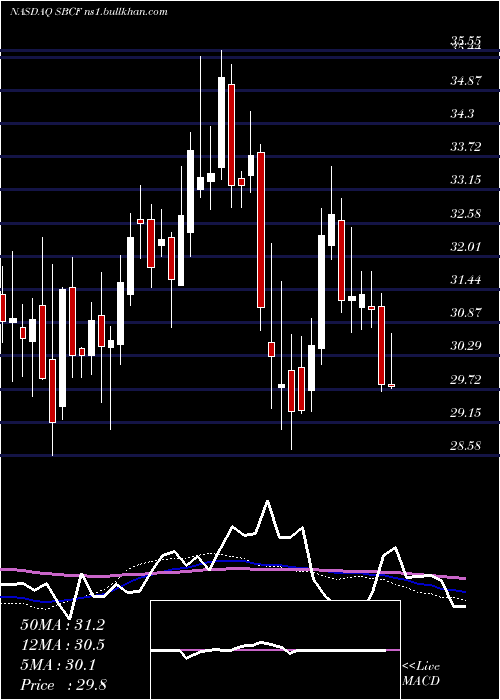The width and height of the screenshot is (500, 700).
Task: Click the 32.58 price axis label
Action: click(x=466, y=213)
